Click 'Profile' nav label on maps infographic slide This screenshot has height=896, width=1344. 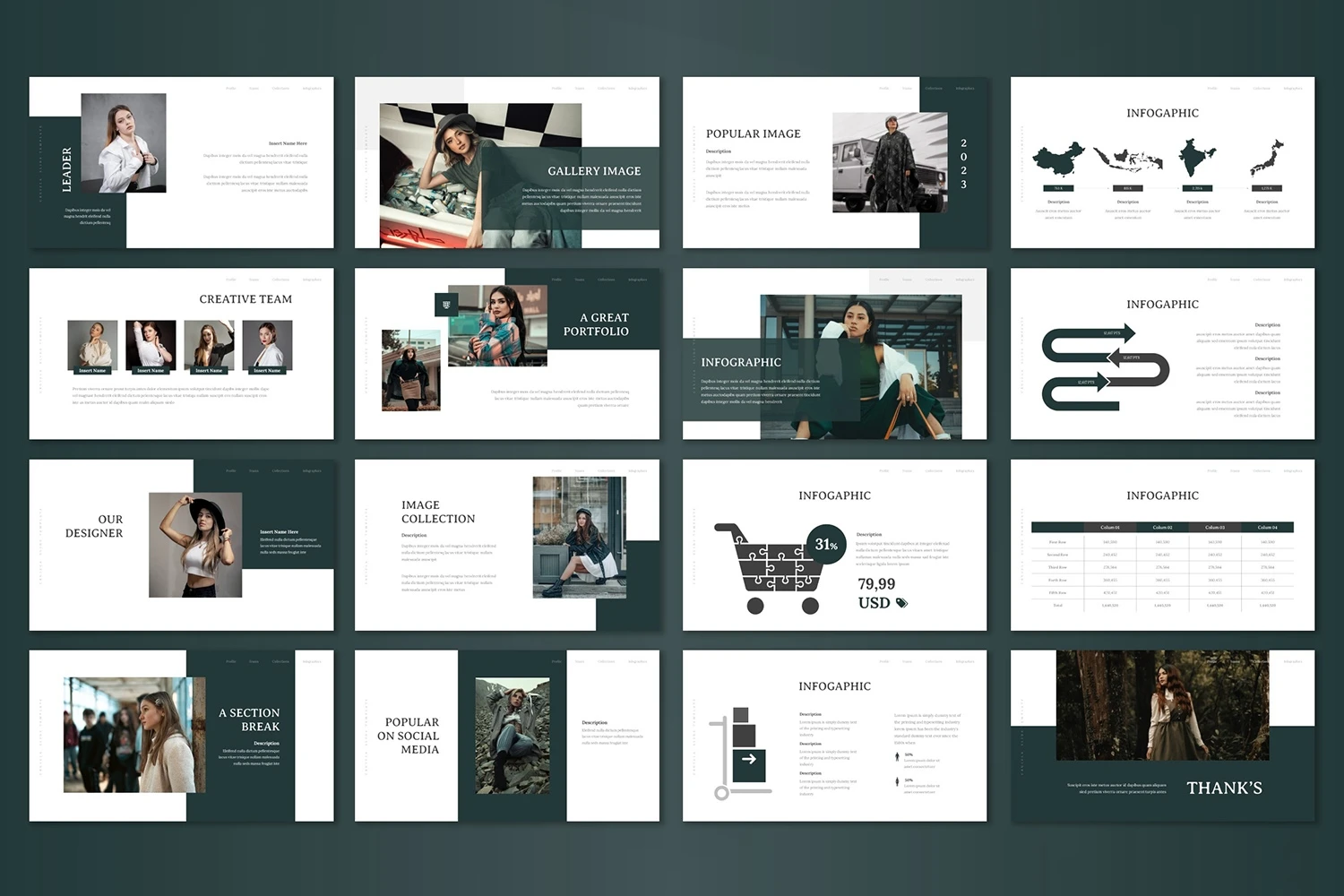1211,89
